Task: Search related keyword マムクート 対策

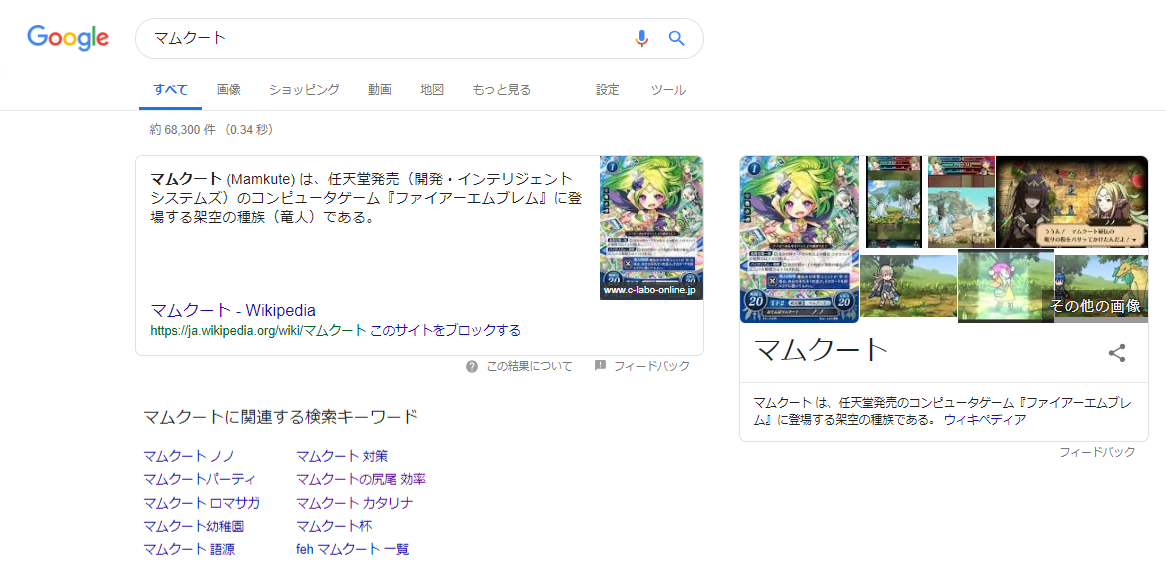Action: coord(342,456)
